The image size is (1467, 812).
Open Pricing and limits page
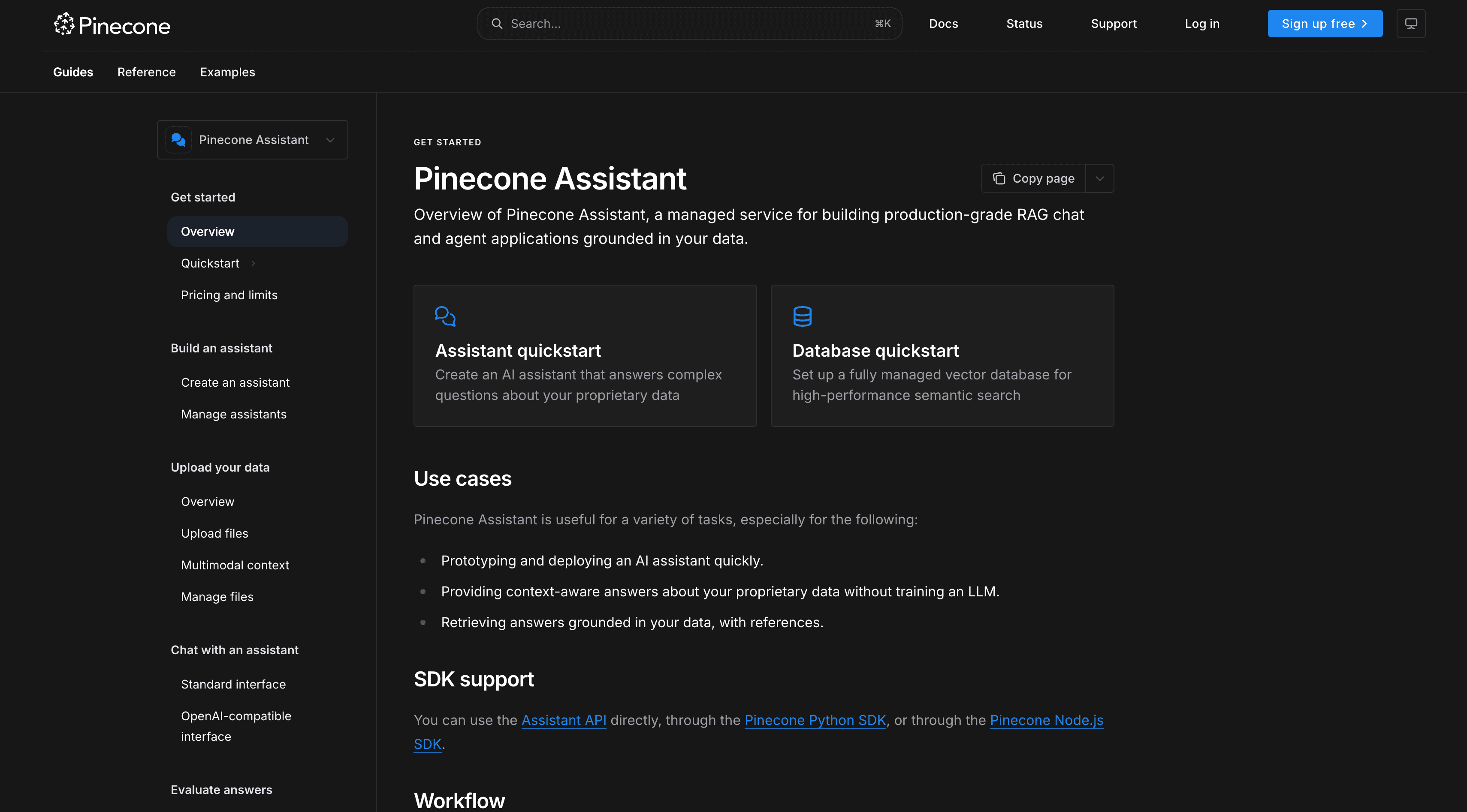tap(229, 295)
